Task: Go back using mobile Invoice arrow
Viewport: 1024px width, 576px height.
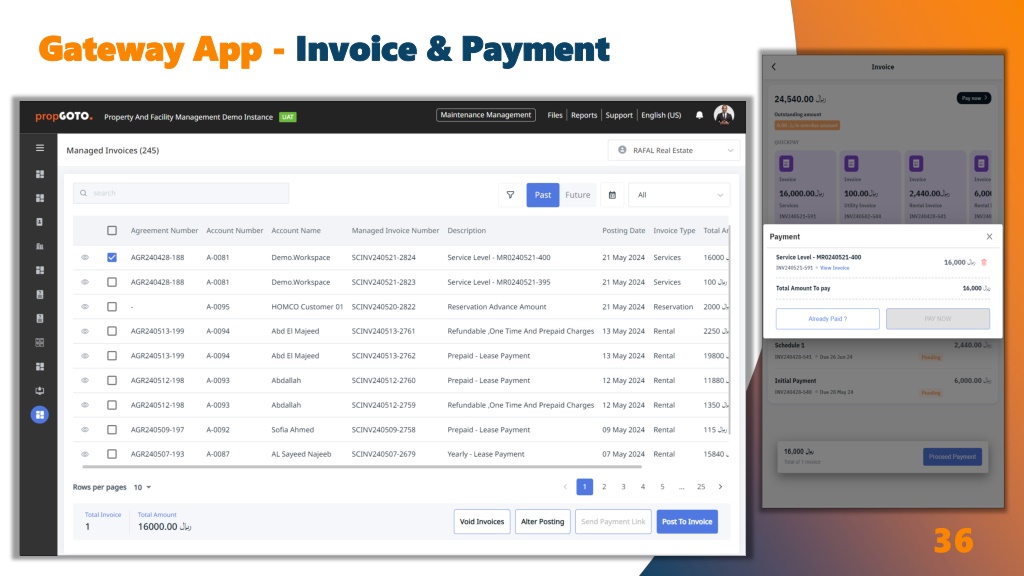Action: (774, 67)
